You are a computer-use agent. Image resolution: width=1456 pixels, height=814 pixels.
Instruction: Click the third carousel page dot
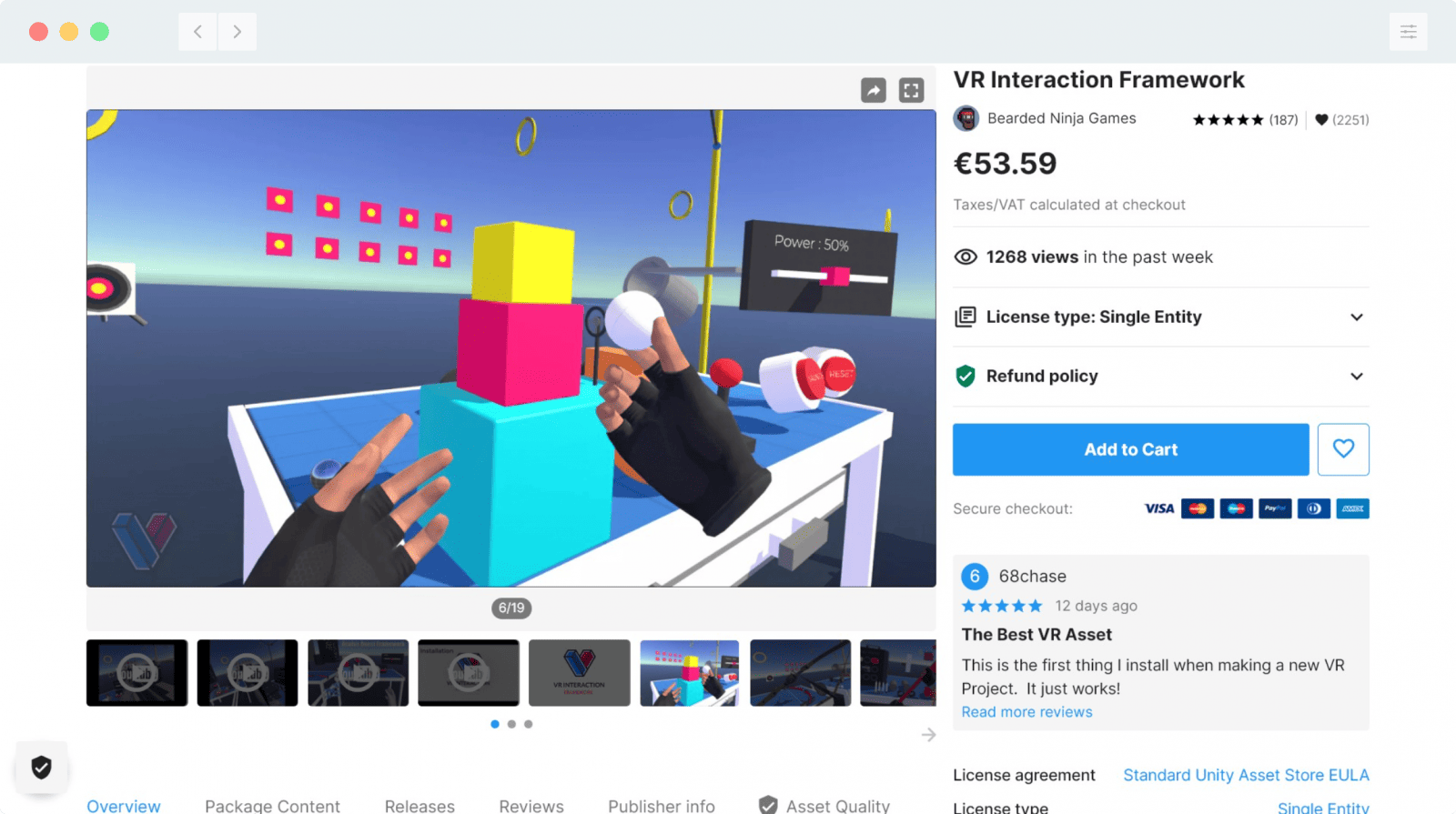pyautogui.click(x=529, y=724)
